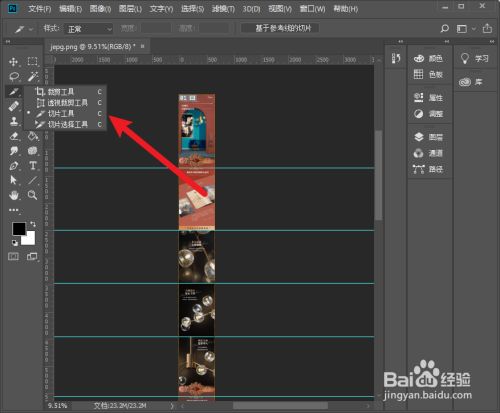Select the Horizontal Type tool
500x413 pixels.
click(x=32, y=166)
